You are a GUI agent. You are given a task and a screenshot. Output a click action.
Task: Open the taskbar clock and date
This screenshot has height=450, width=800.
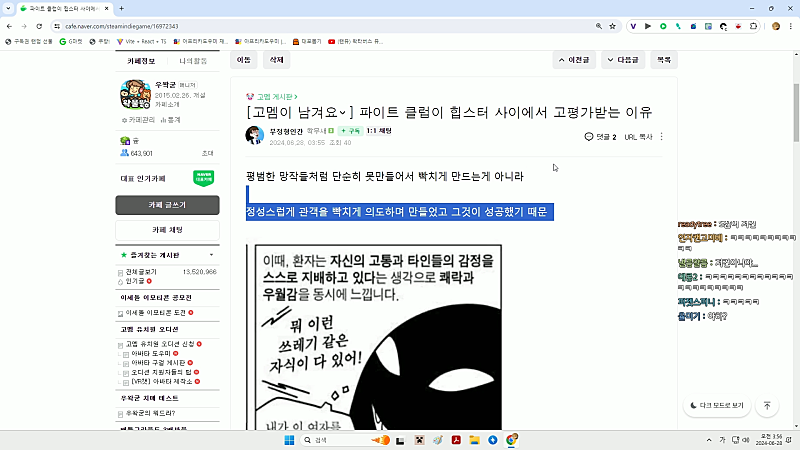[x=770, y=440]
